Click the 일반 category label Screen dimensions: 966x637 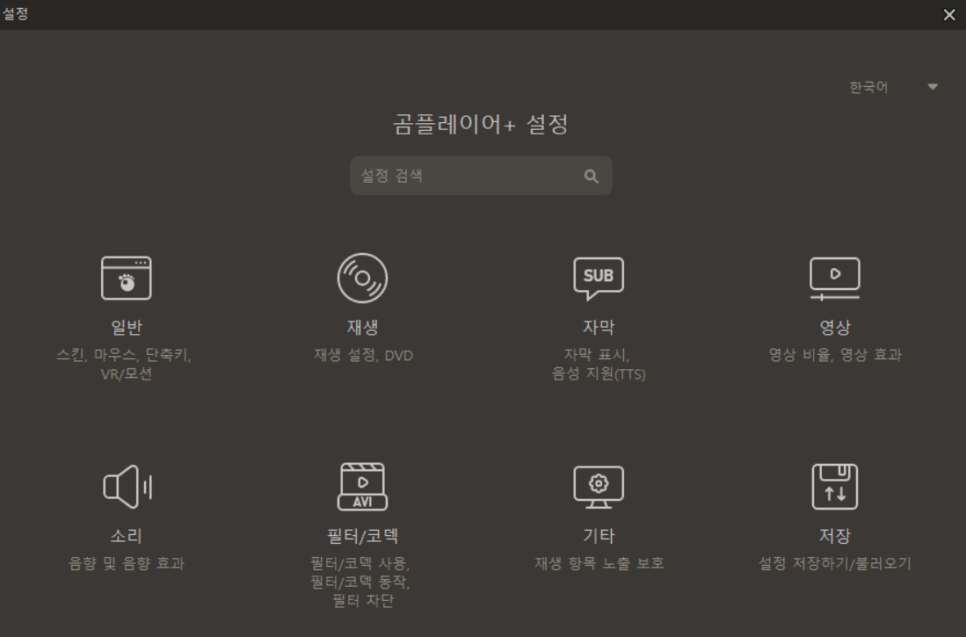coord(126,327)
